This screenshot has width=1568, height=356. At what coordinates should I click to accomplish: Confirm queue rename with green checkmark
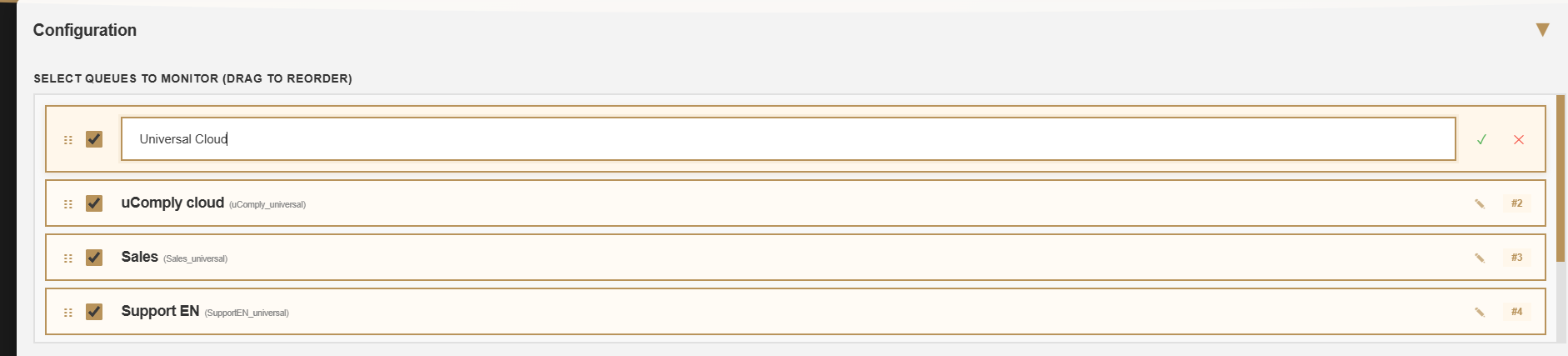[1481, 140]
